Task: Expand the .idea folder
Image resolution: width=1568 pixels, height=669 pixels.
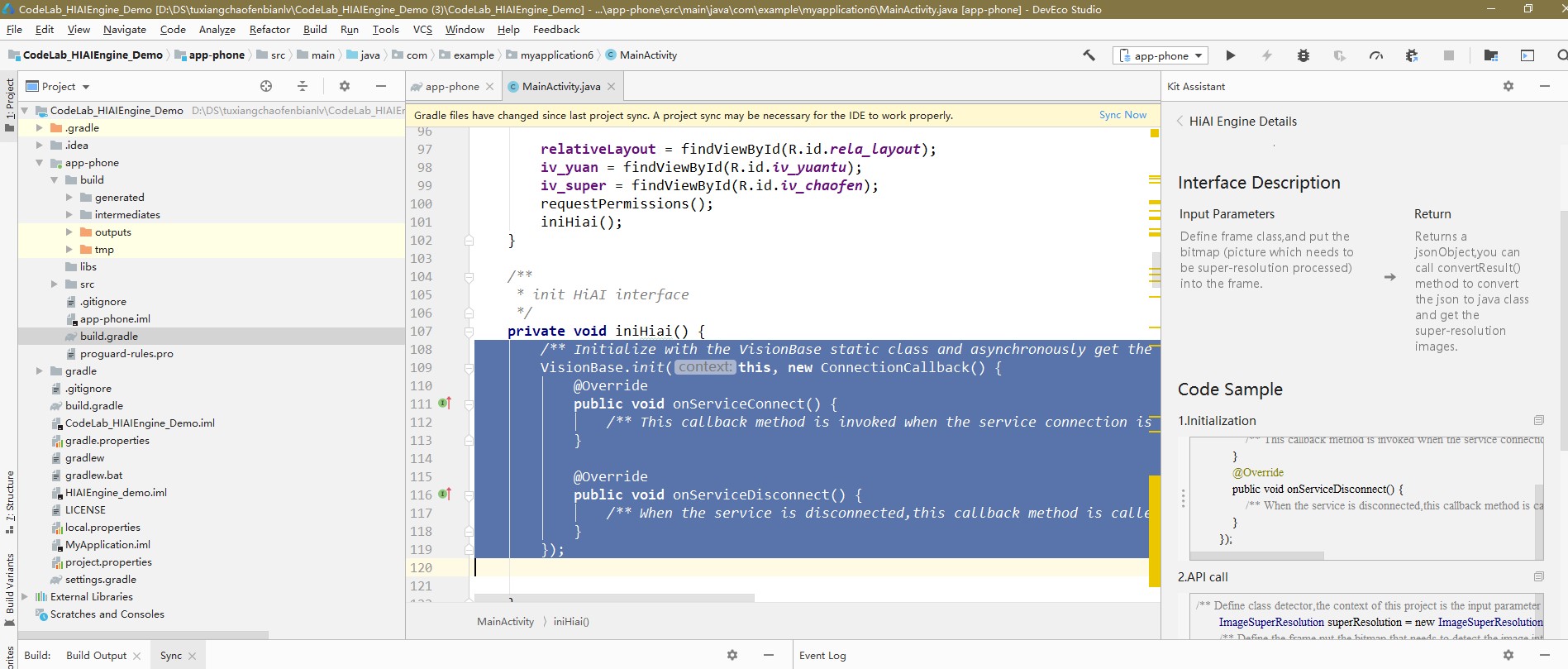Action: (x=39, y=146)
